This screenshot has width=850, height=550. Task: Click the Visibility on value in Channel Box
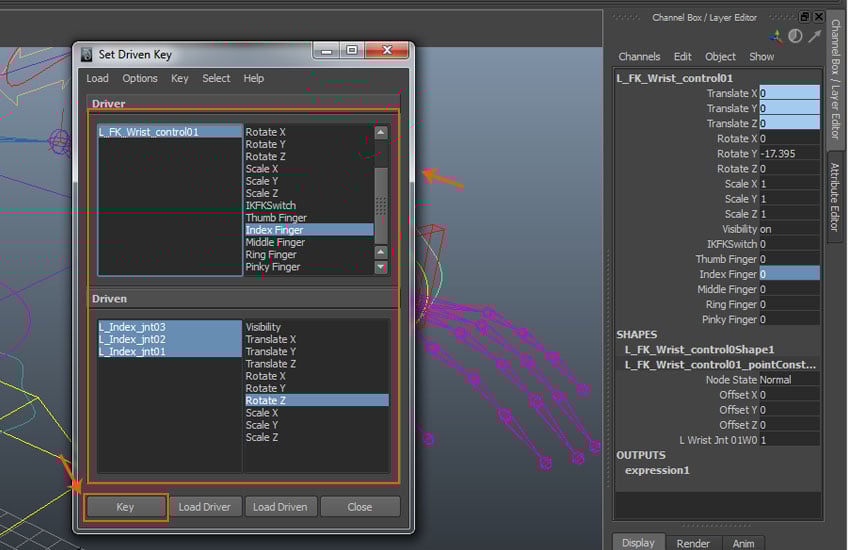[789, 229]
